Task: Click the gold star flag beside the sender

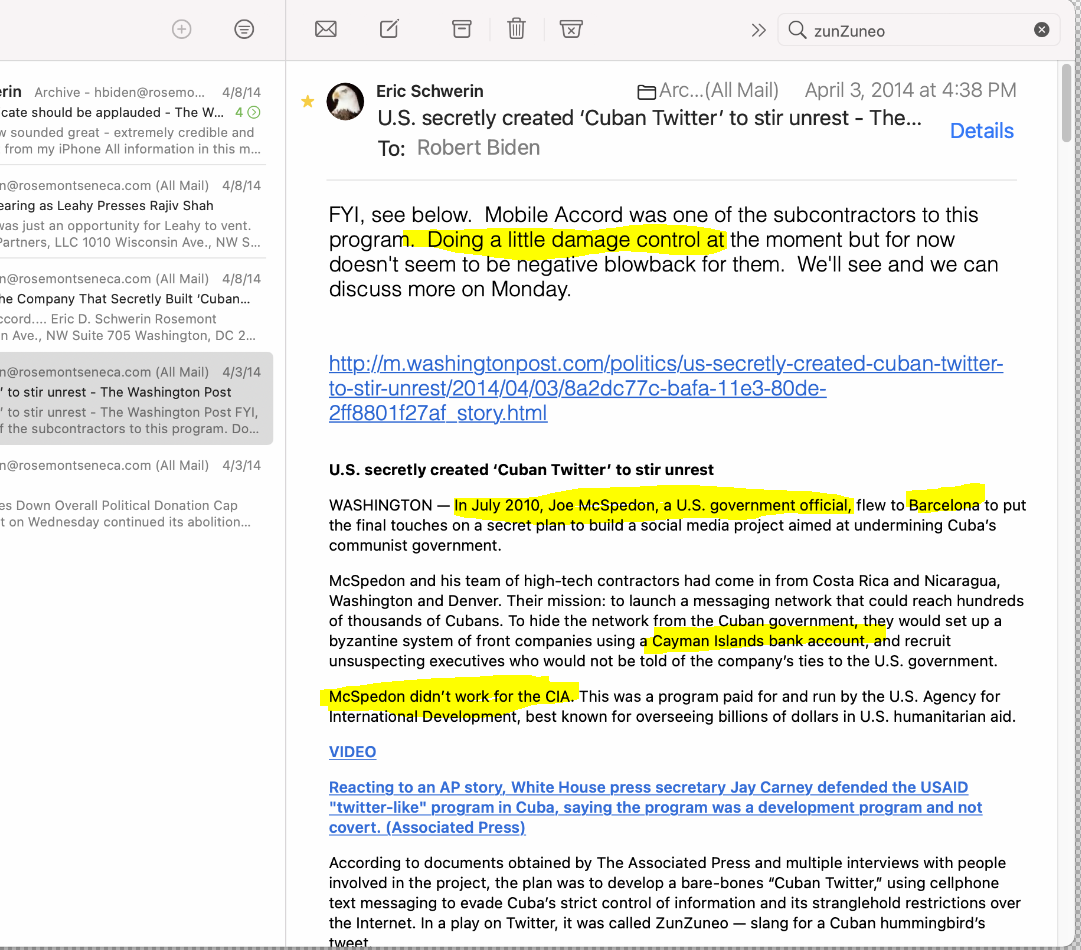Action: (307, 102)
